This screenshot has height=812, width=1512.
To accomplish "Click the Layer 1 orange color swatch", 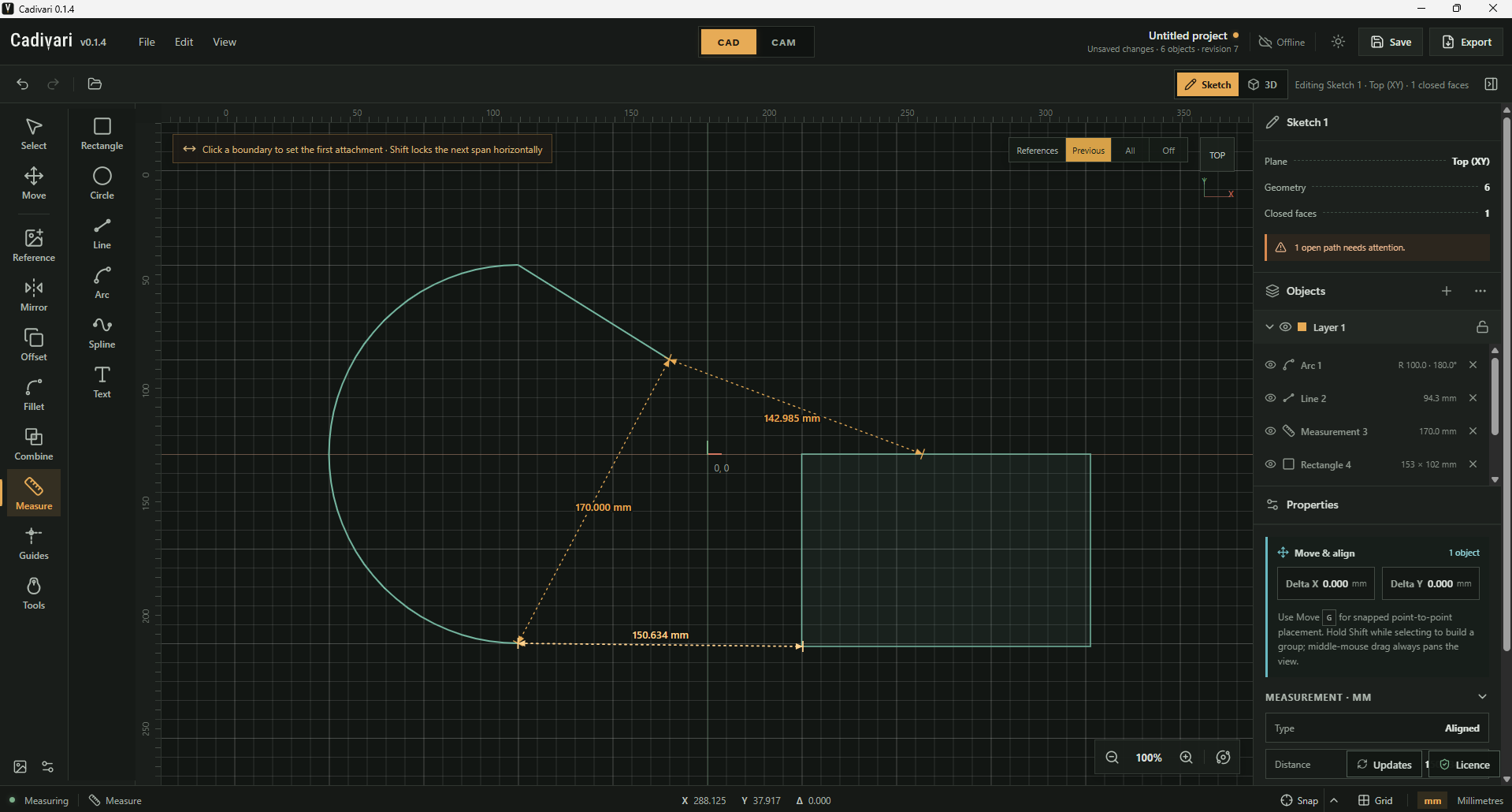I will (1302, 327).
